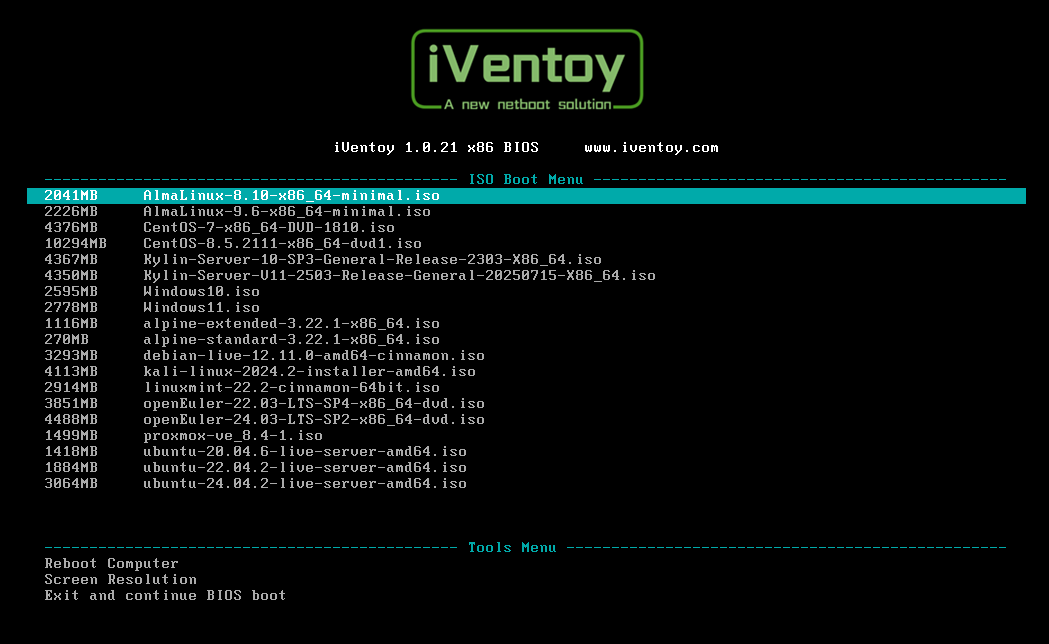Click the iVentoy logo at top
This screenshot has height=644, width=1049.
pyautogui.click(x=526, y=69)
